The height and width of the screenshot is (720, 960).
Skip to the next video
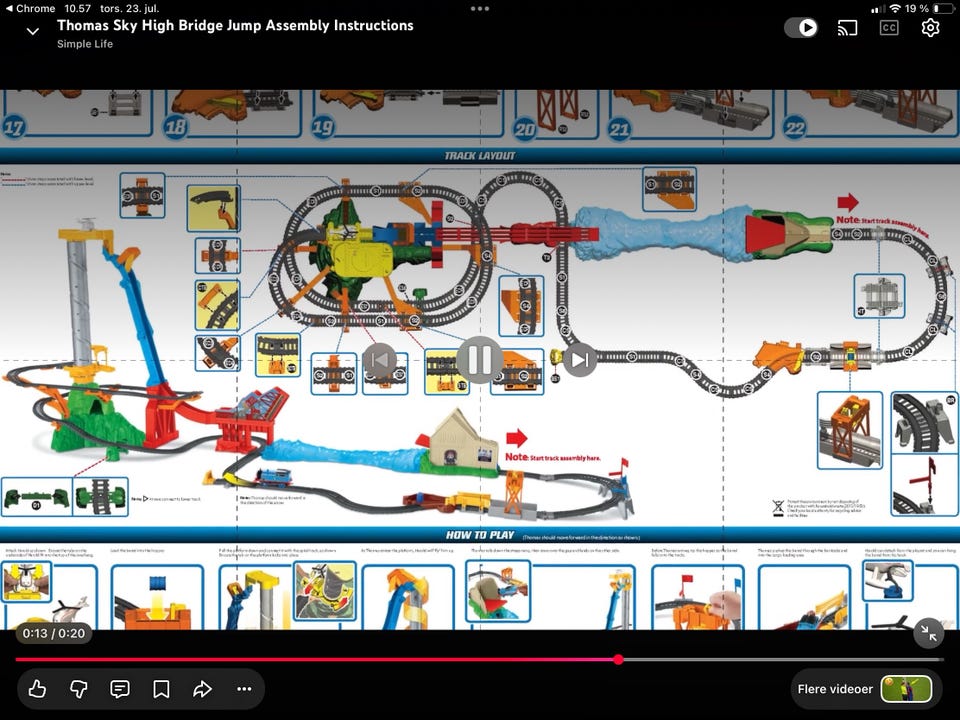coord(579,359)
